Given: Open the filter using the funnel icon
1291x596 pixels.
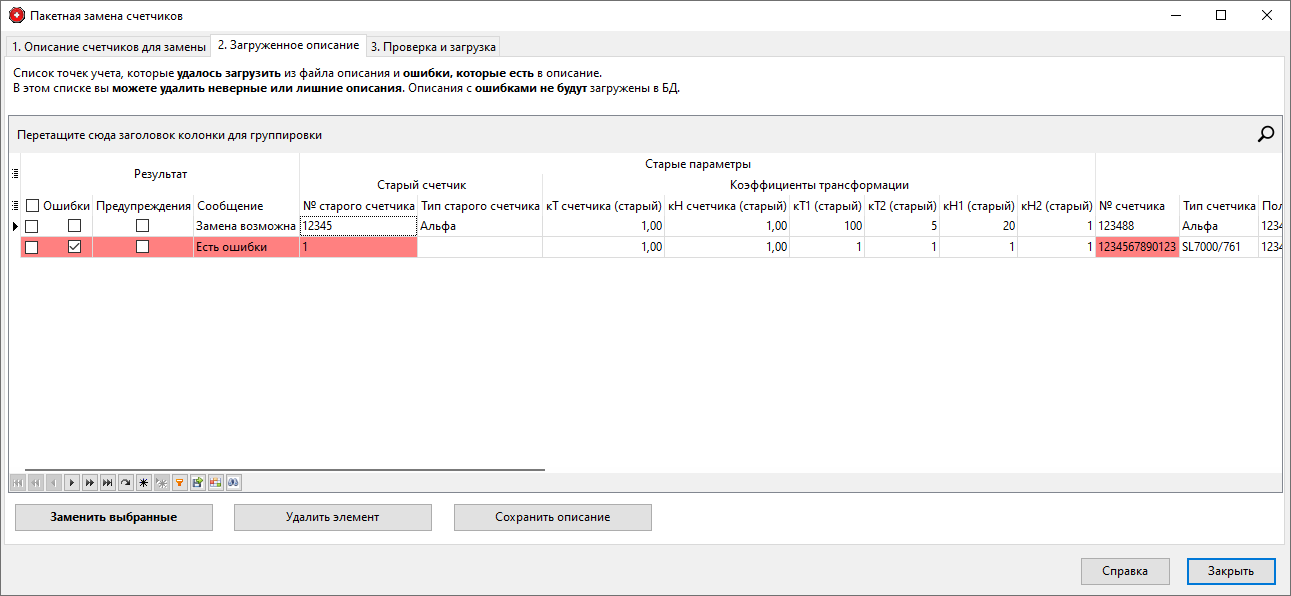Looking at the screenshot, I should pyautogui.click(x=180, y=483).
